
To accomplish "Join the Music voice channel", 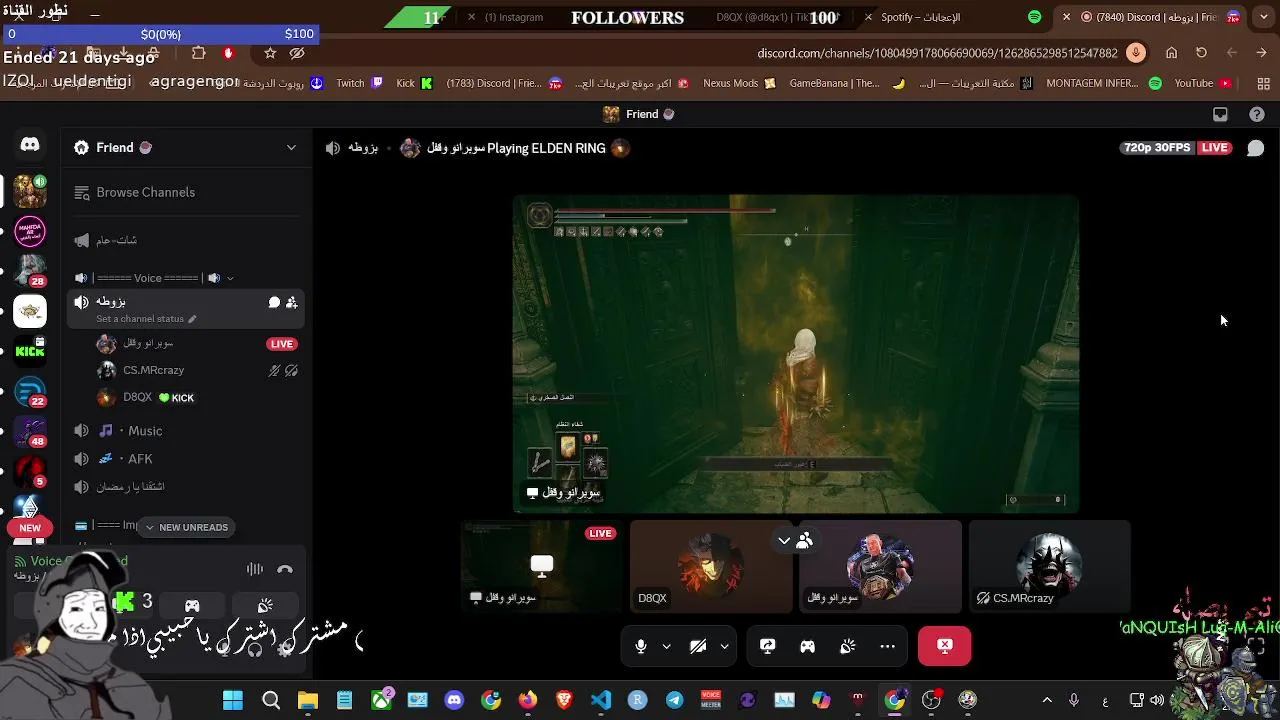I will tap(186, 431).
